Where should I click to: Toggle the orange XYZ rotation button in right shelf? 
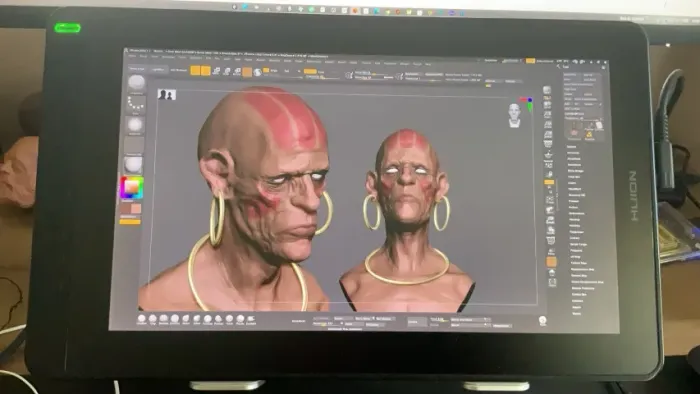pos(549,182)
